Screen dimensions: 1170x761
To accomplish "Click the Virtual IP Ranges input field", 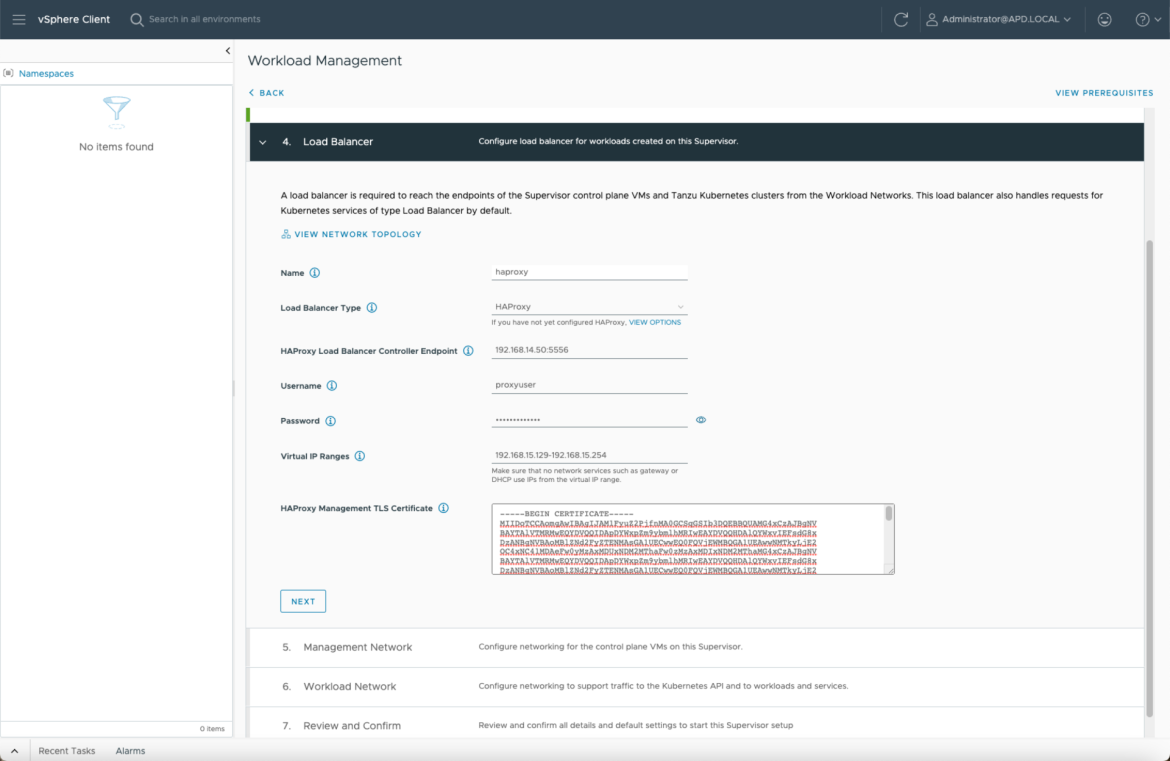I will (x=589, y=455).
